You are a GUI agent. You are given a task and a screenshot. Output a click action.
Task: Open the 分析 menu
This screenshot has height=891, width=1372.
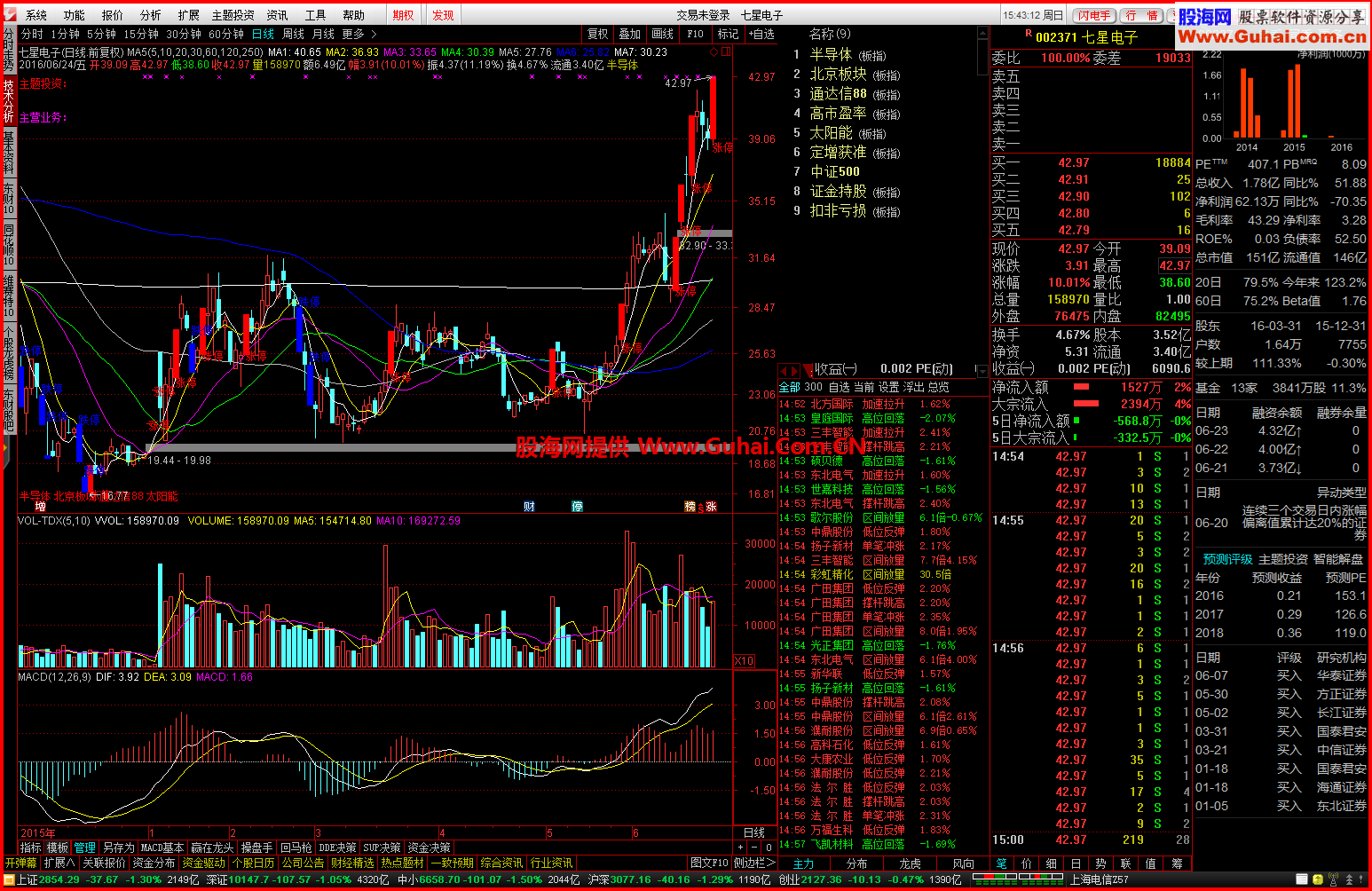(151, 15)
